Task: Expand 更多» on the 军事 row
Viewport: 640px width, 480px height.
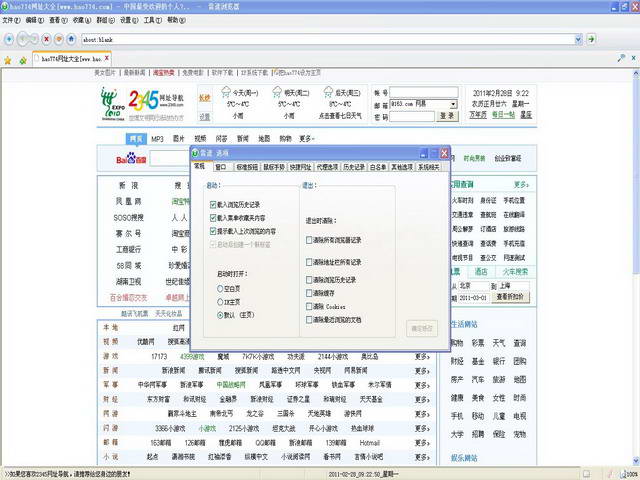Action: tap(422, 385)
